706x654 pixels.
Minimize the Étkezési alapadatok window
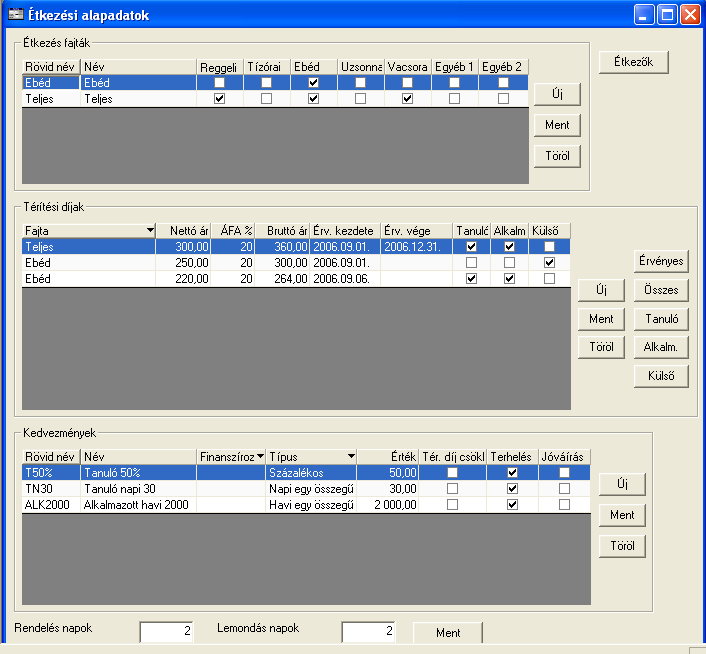(x=644, y=15)
